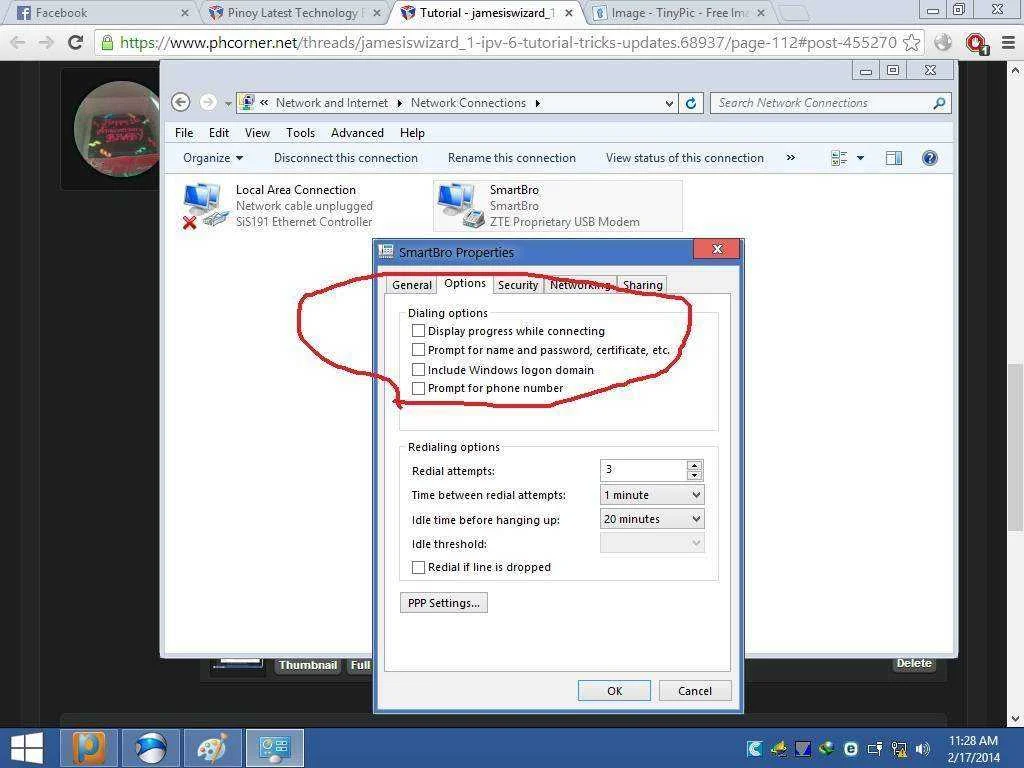Select the SmartBro connection icon
Screen dimensions: 1024x768
pyautogui.click(x=460, y=206)
